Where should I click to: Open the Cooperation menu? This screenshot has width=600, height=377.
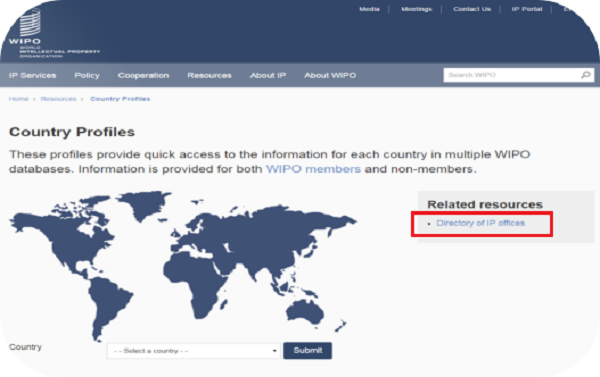143,75
